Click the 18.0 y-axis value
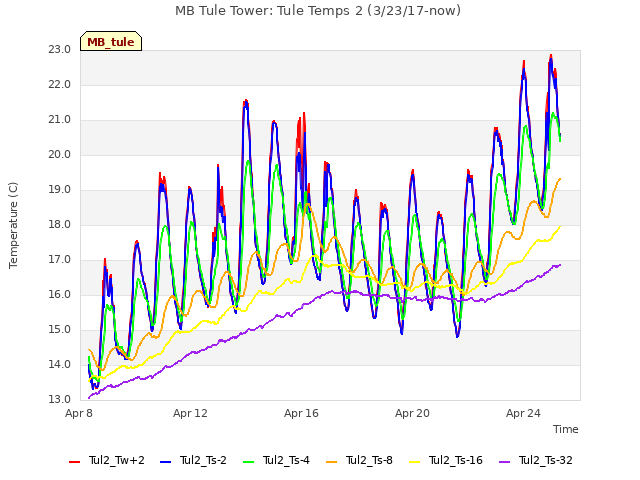Screen dimensions: 640x480 pyautogui.click(x=60, y=225)
